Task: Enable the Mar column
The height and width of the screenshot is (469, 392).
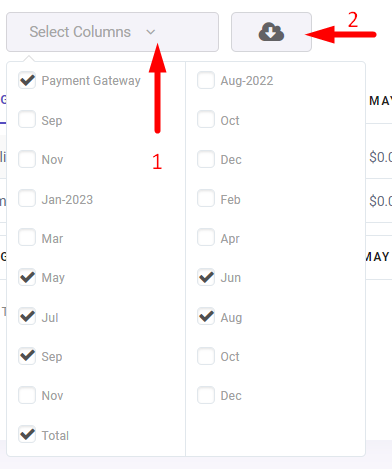Action: pos(27,238)
